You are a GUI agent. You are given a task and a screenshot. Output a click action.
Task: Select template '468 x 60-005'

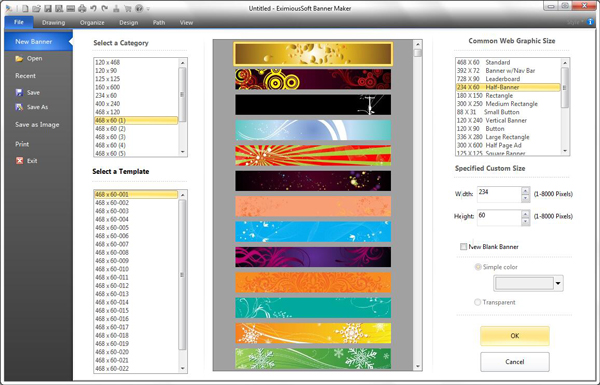point(136,228)
